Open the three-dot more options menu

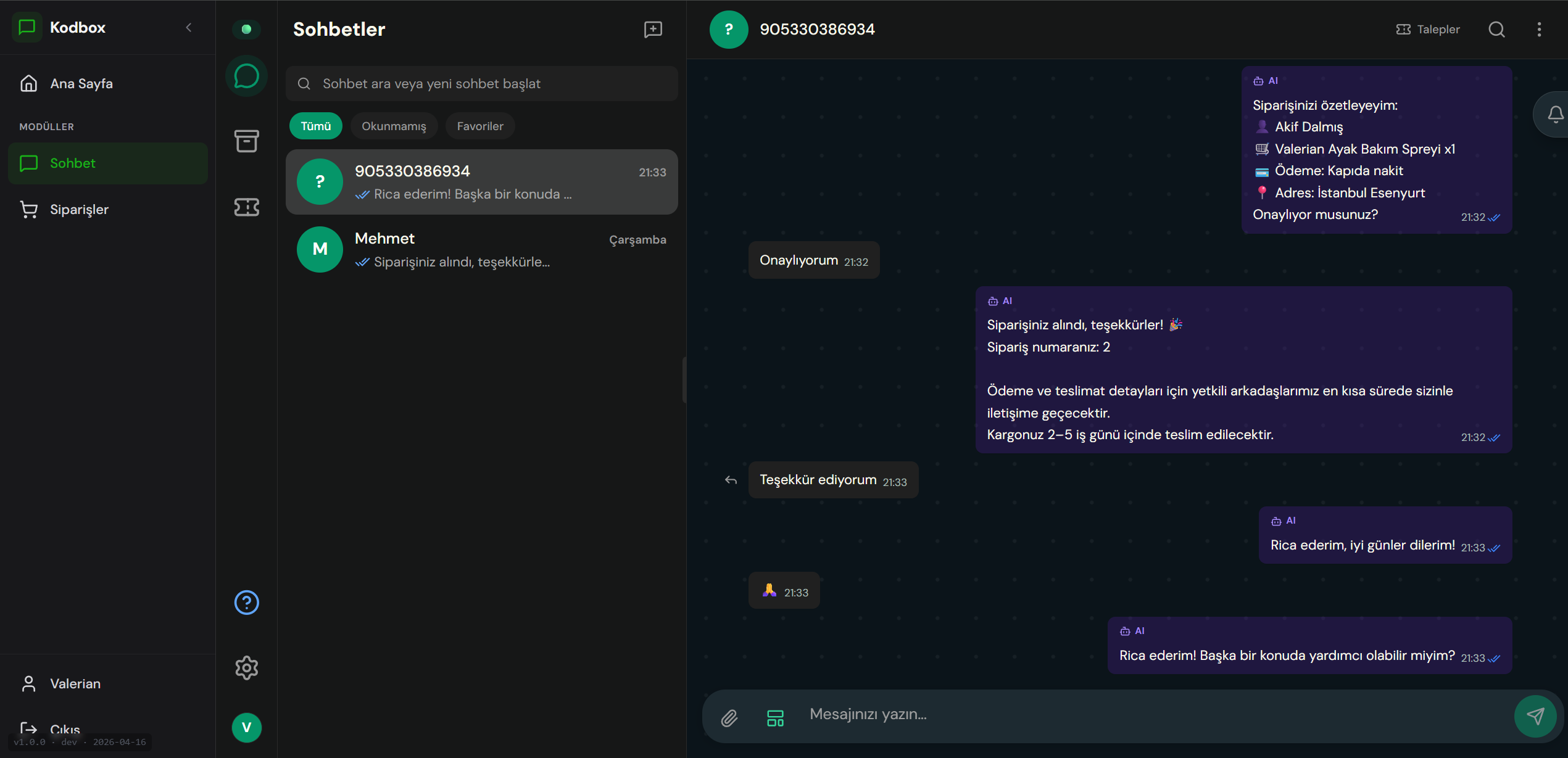[x=1539, y=29]
